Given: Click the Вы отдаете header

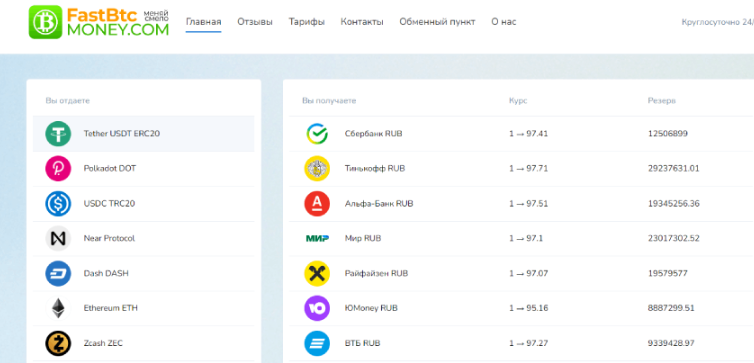Looking at the screenshot, I should point(68,101).
